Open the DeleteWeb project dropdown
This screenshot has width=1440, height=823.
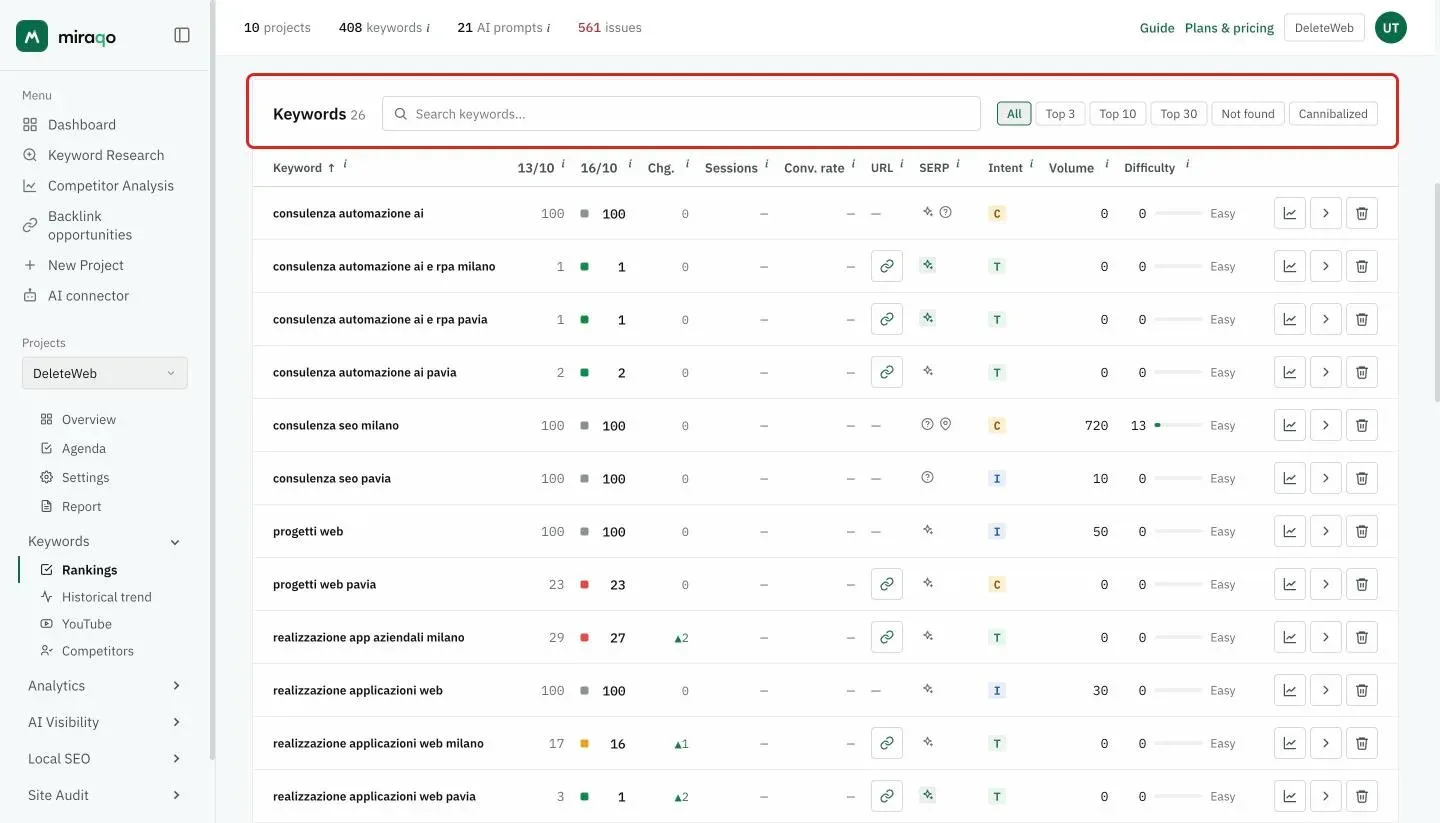[105, 373]
